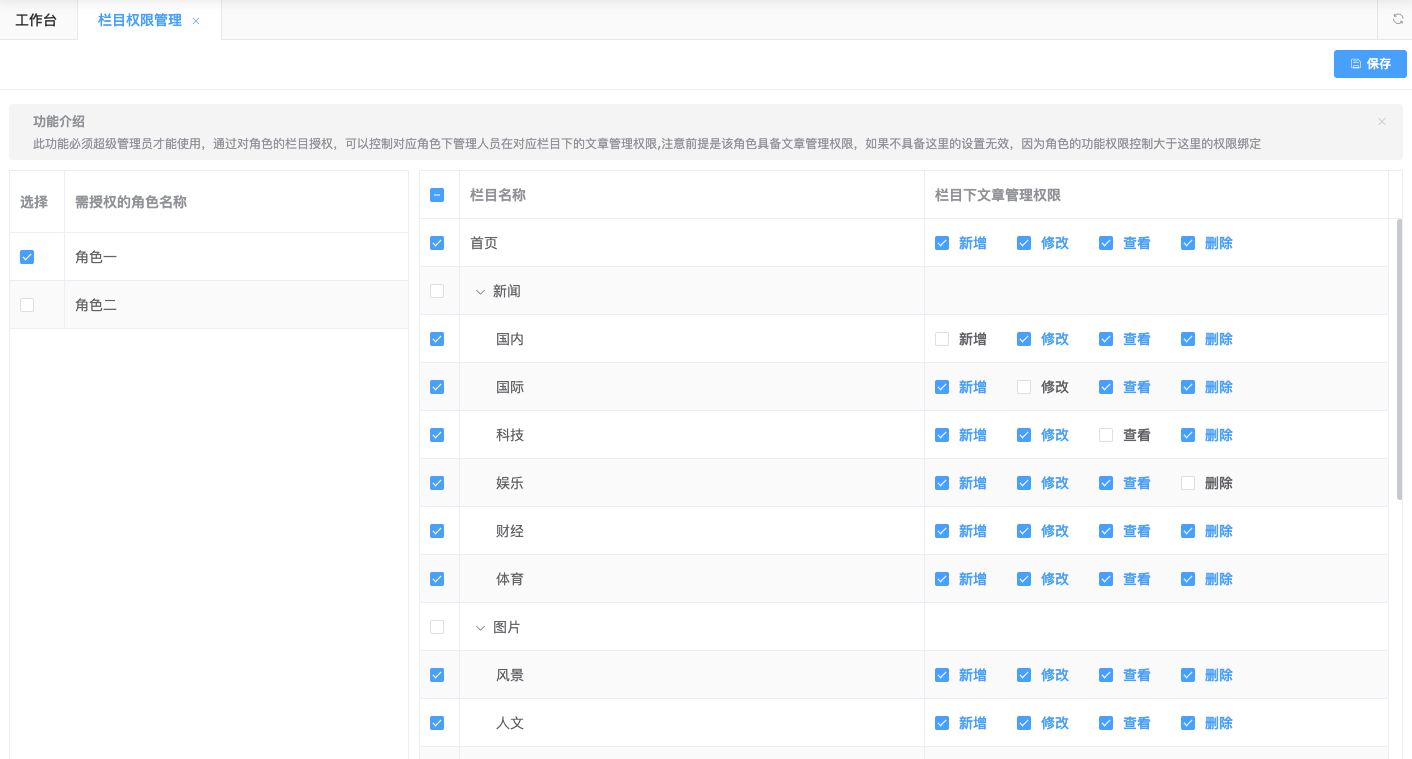Enable 删除 permission for 娱乐
Image resolution: width=1412 pixels, height=759 pixels.
pyautogui.click(x=1188, y=483)
